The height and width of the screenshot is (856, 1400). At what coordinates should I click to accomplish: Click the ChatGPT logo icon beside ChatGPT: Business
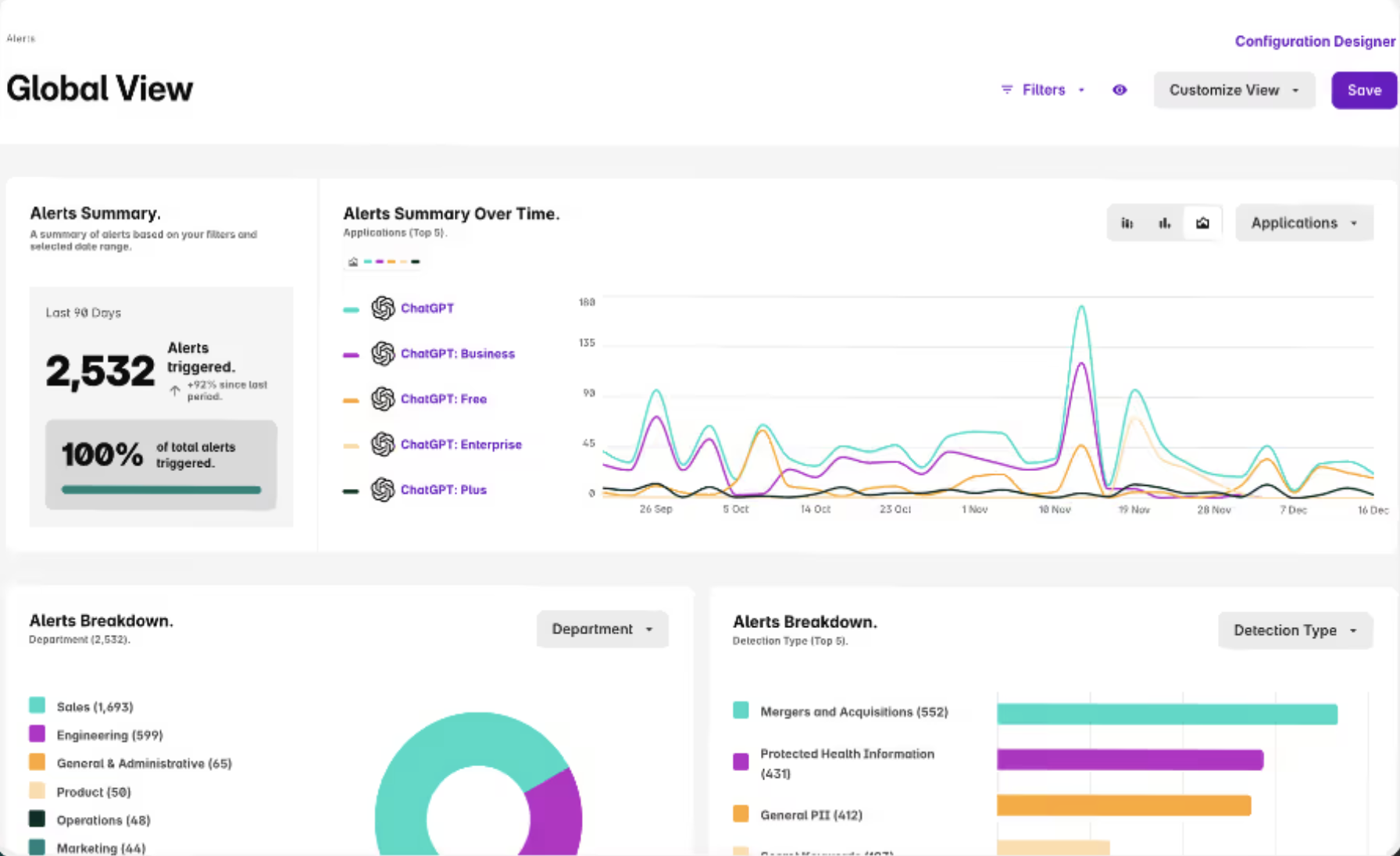(x=383, y=354)
